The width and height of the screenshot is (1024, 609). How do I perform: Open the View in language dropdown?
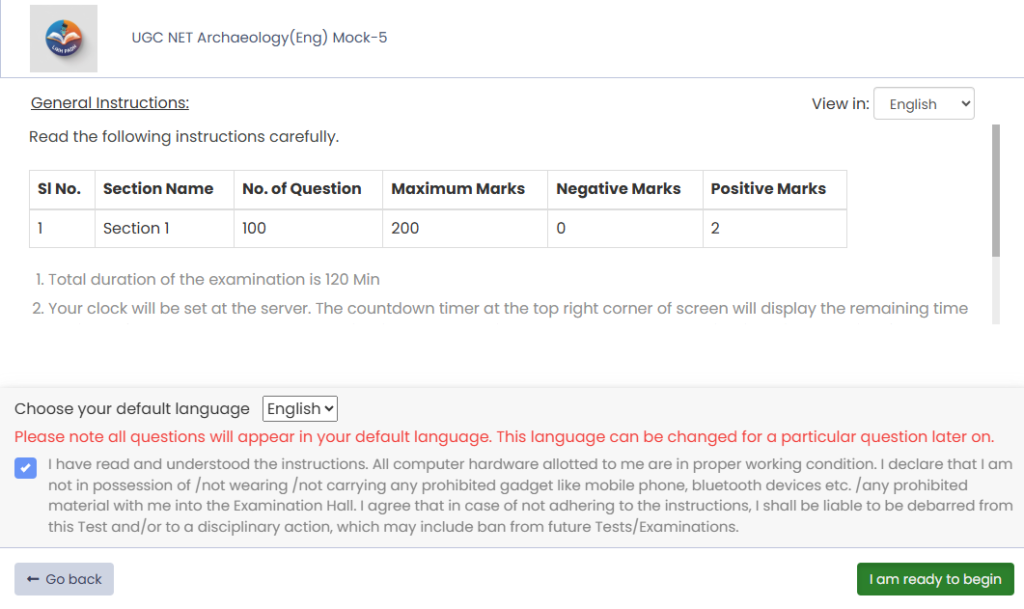[923, 104]
